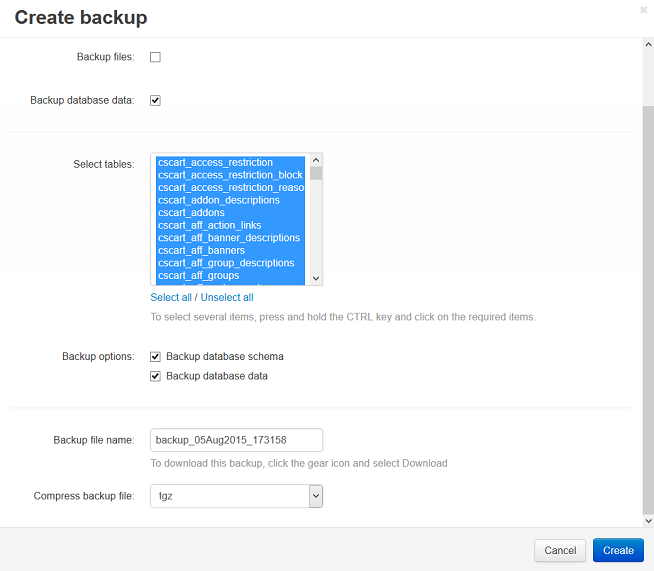Uncheck Backup database data top checkbox

pos(155,101)
